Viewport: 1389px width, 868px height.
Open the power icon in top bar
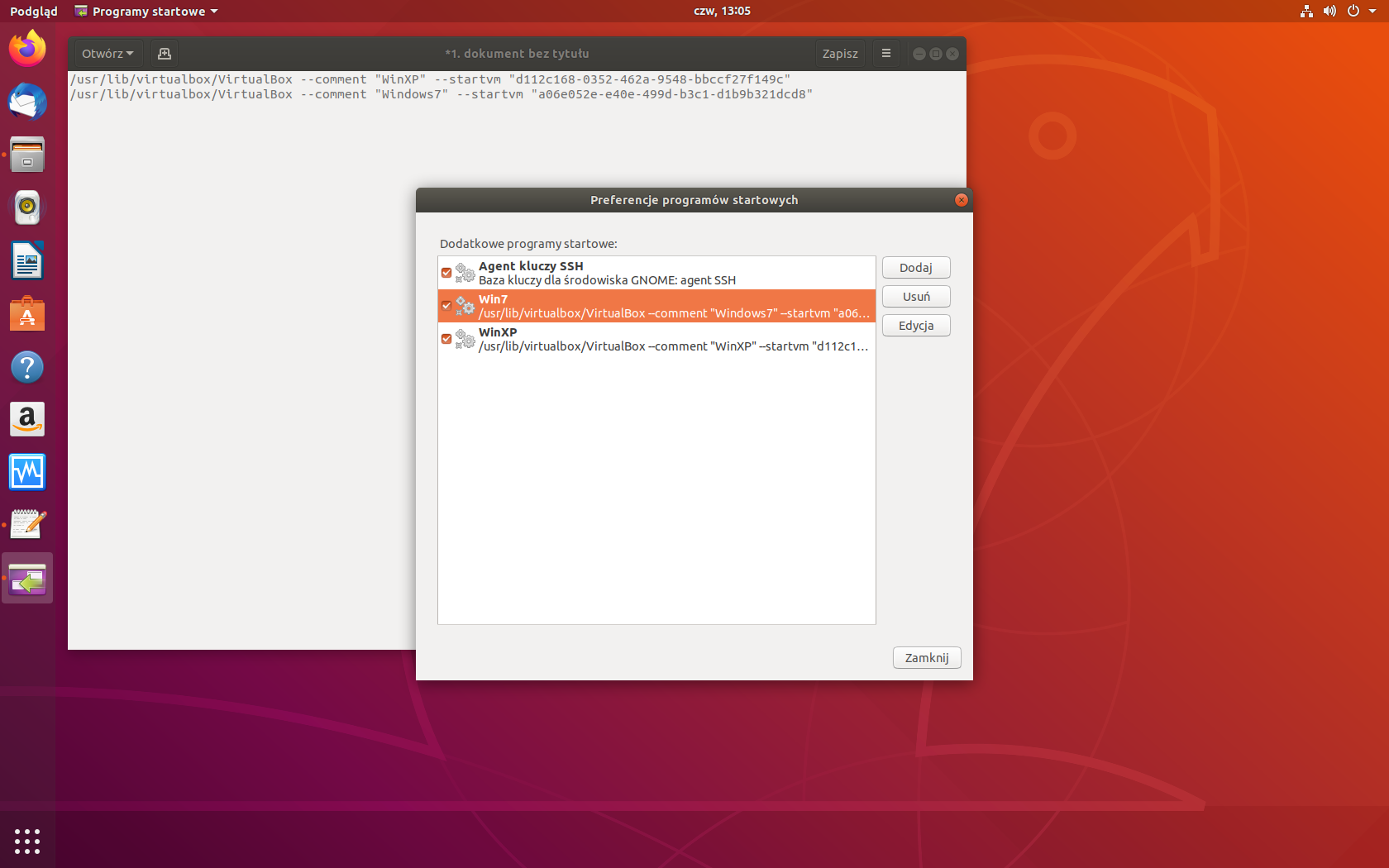coord(1353,11)
